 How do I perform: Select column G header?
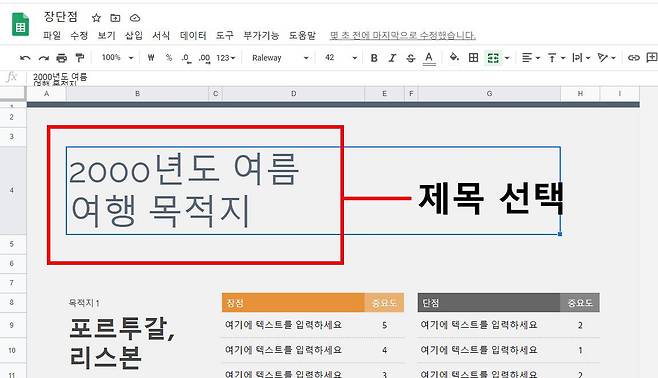[x=489, y=94]
